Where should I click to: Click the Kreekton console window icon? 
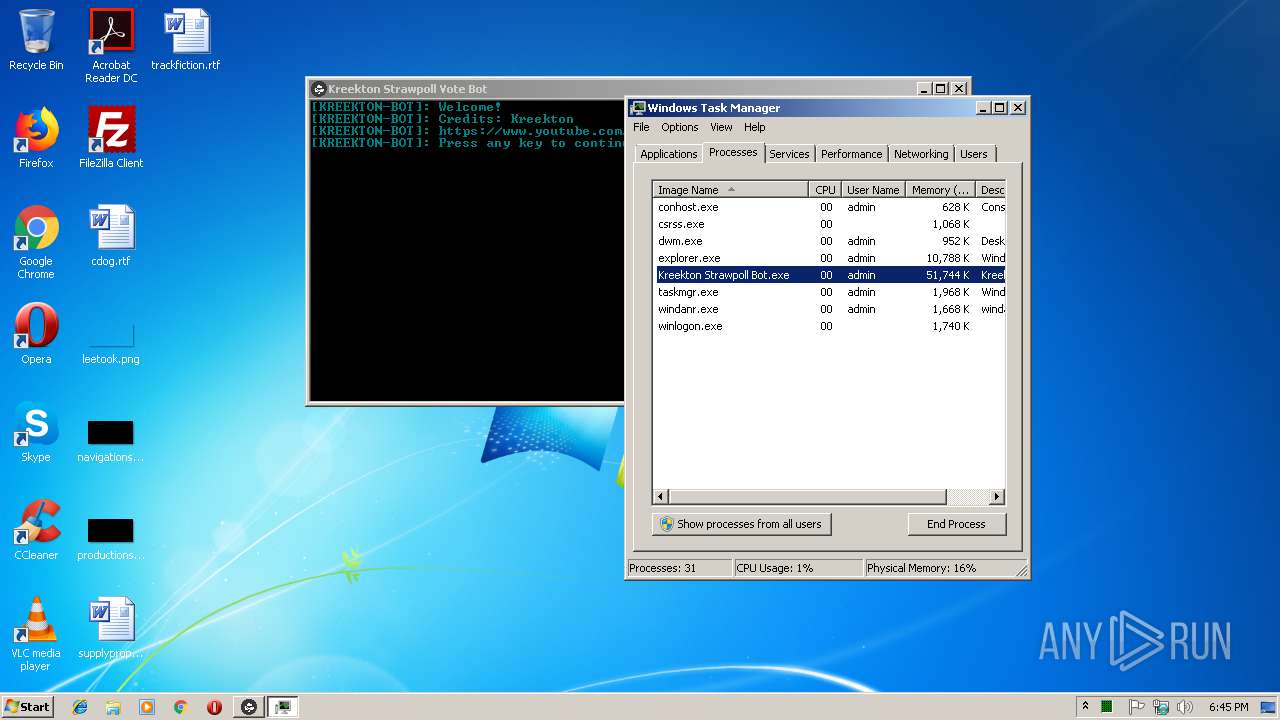click(319, 89)
